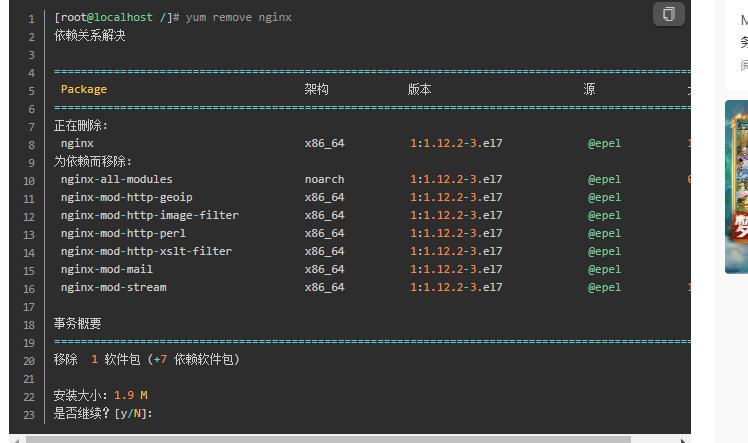This screenshot has width=748, height=443.
Task: Click the '事务概要' heading line
Action: pos(78,324)
